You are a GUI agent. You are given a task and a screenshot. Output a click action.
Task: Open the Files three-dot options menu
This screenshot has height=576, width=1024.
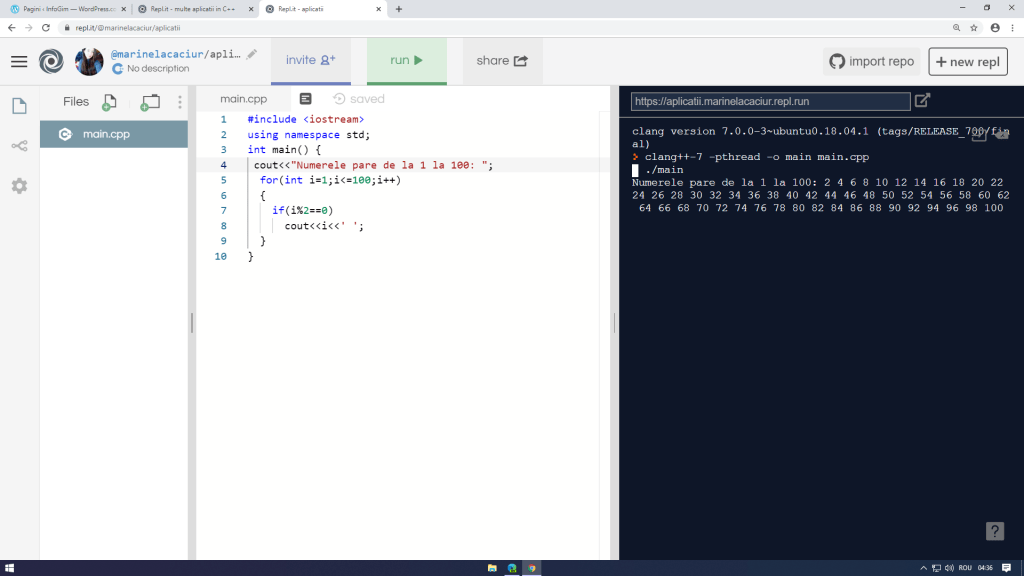click(x=180, y=102)
